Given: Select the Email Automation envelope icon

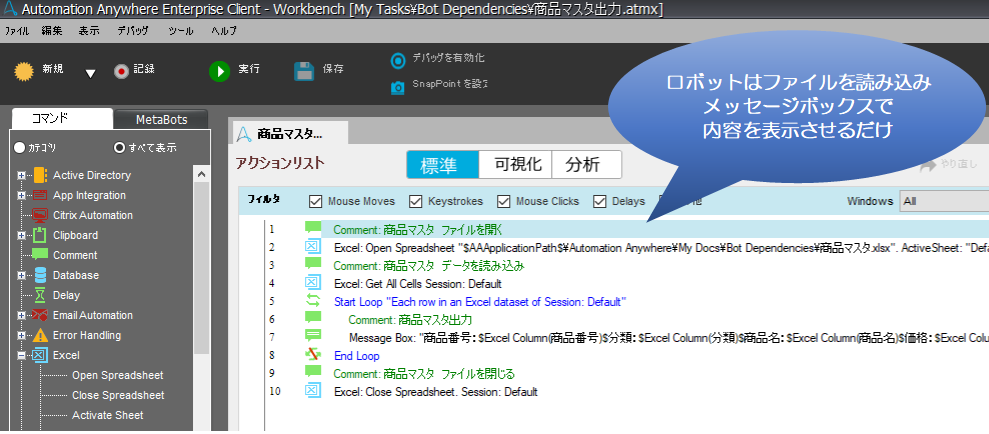Looking at the screenshot, I should (x=40, y=315).
